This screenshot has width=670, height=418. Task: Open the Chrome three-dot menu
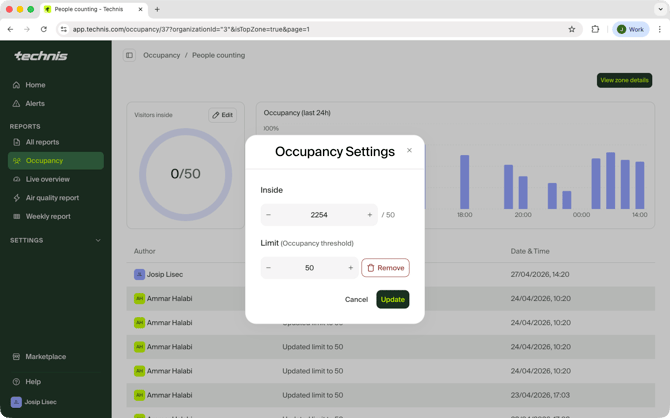pos(660,29)
